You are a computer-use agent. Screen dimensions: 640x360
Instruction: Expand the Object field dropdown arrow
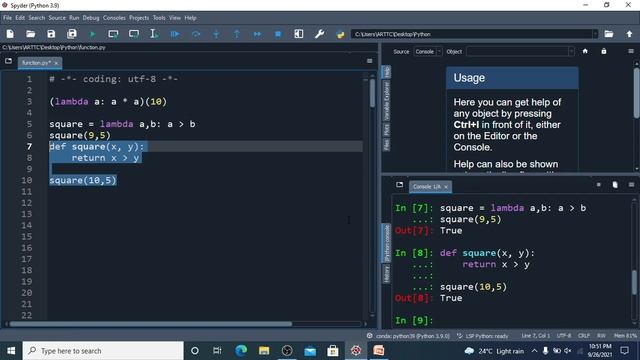coord(571,51)
